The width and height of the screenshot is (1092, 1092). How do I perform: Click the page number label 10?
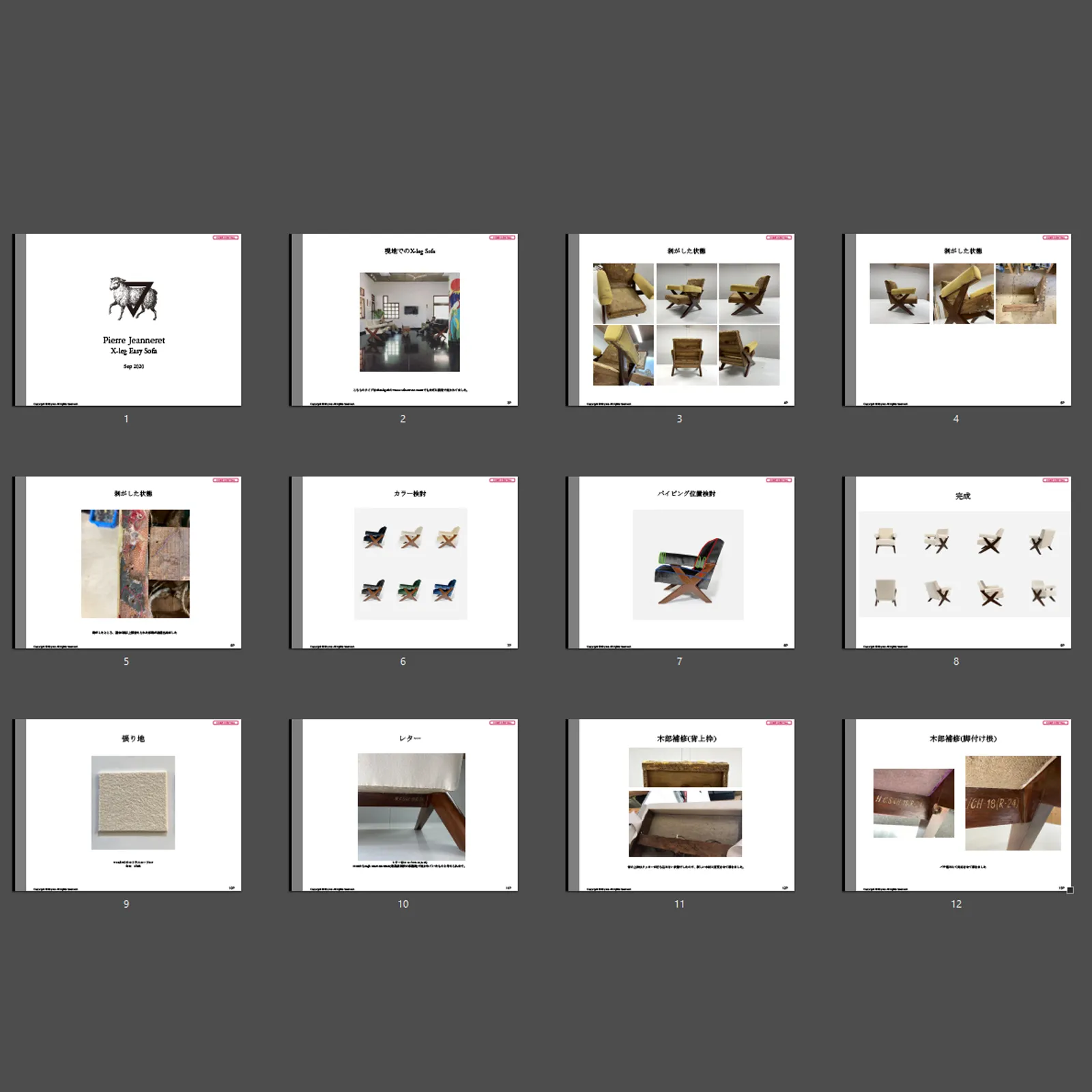pyautogui.click(x=403, y=904)
